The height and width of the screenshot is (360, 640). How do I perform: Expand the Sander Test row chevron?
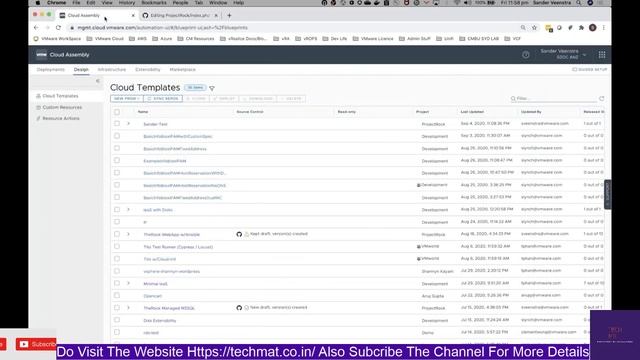128,124
